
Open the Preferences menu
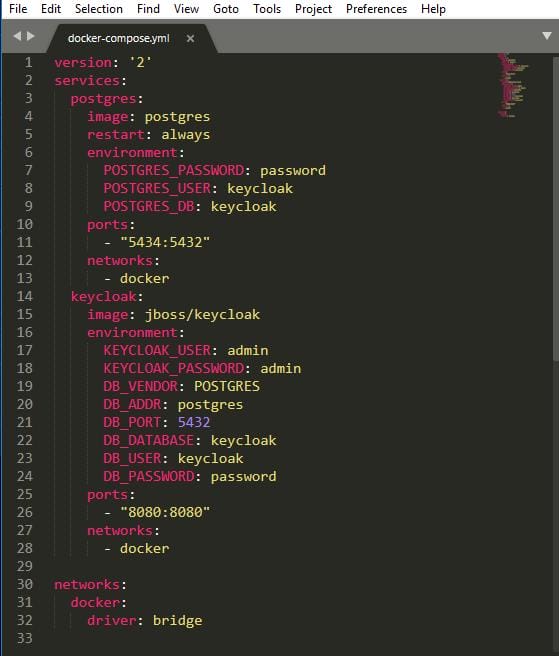(376, 9)
